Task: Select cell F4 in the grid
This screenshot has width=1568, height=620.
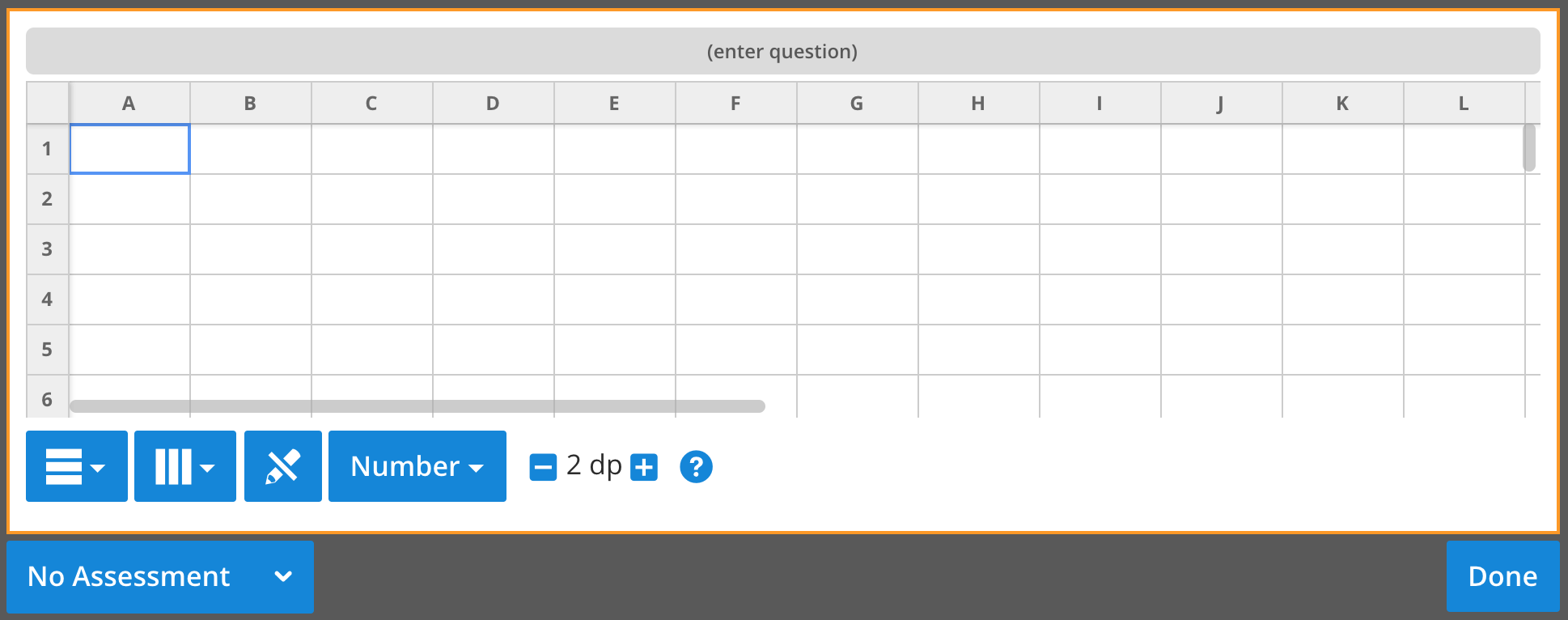Action: tap(735, 299)
